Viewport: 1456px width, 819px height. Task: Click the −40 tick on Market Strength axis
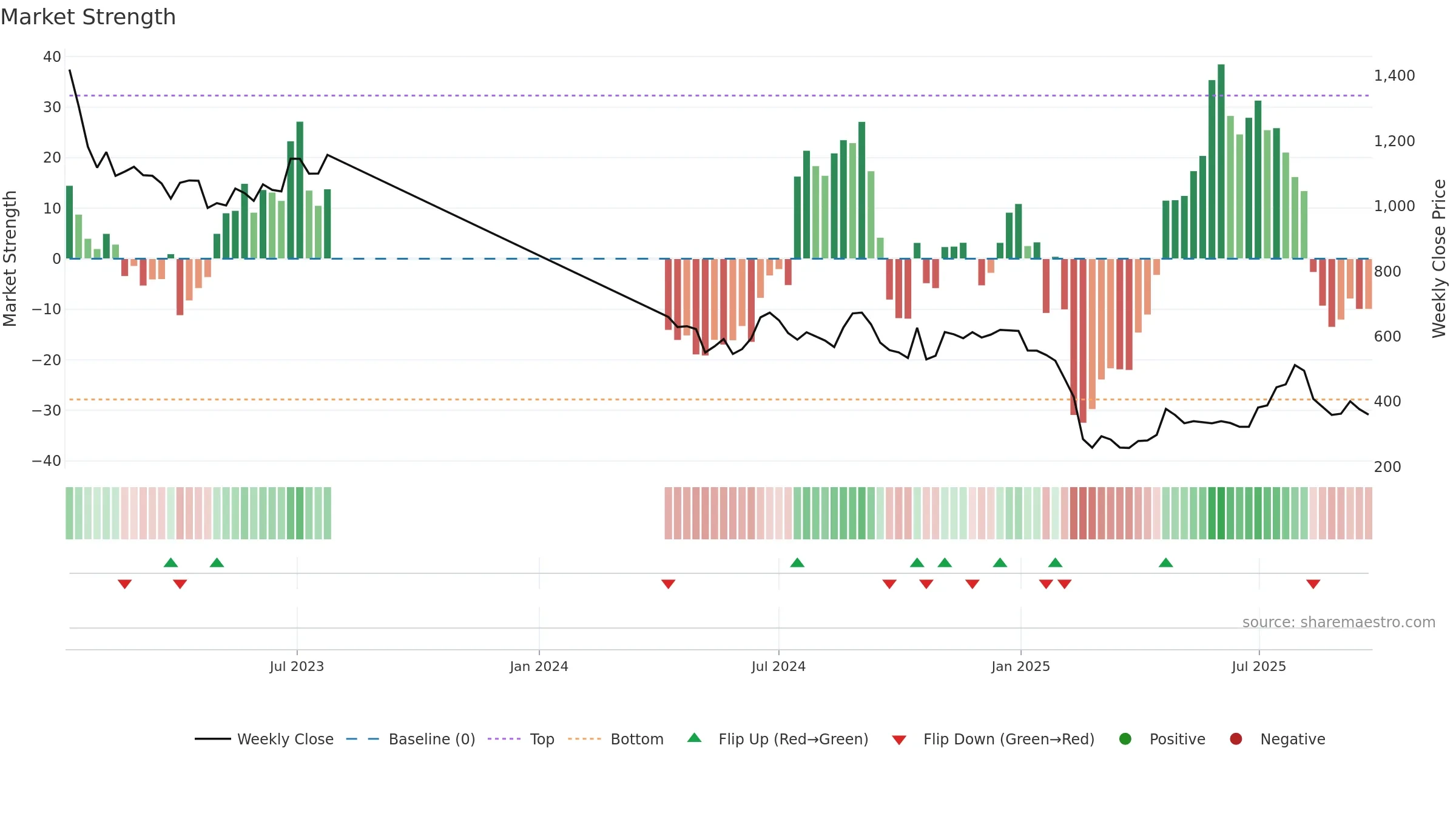click(47, 461)
